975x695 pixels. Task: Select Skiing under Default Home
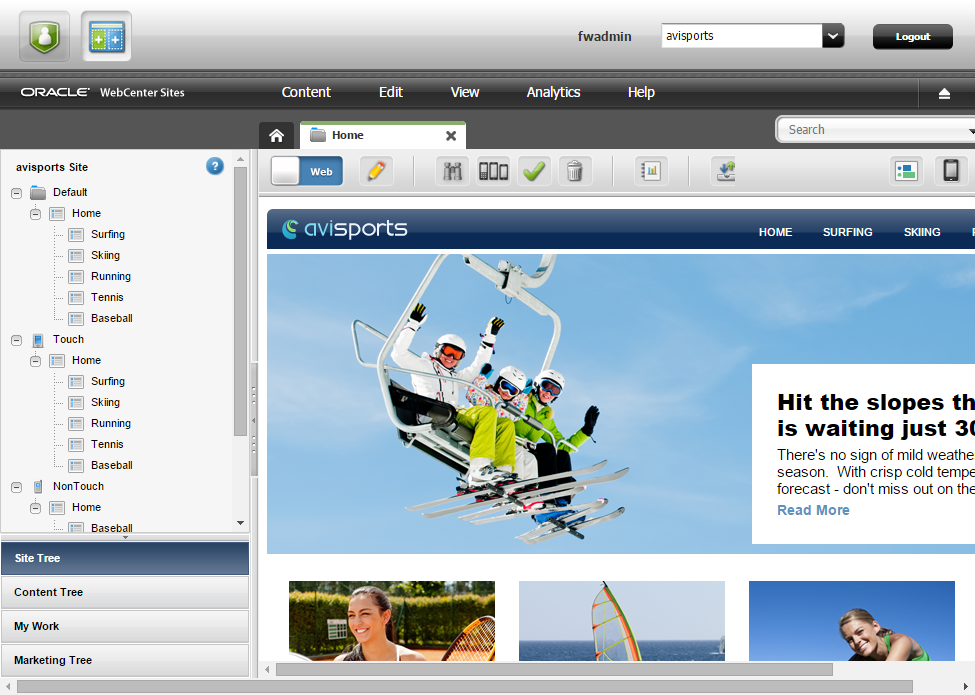105,255
